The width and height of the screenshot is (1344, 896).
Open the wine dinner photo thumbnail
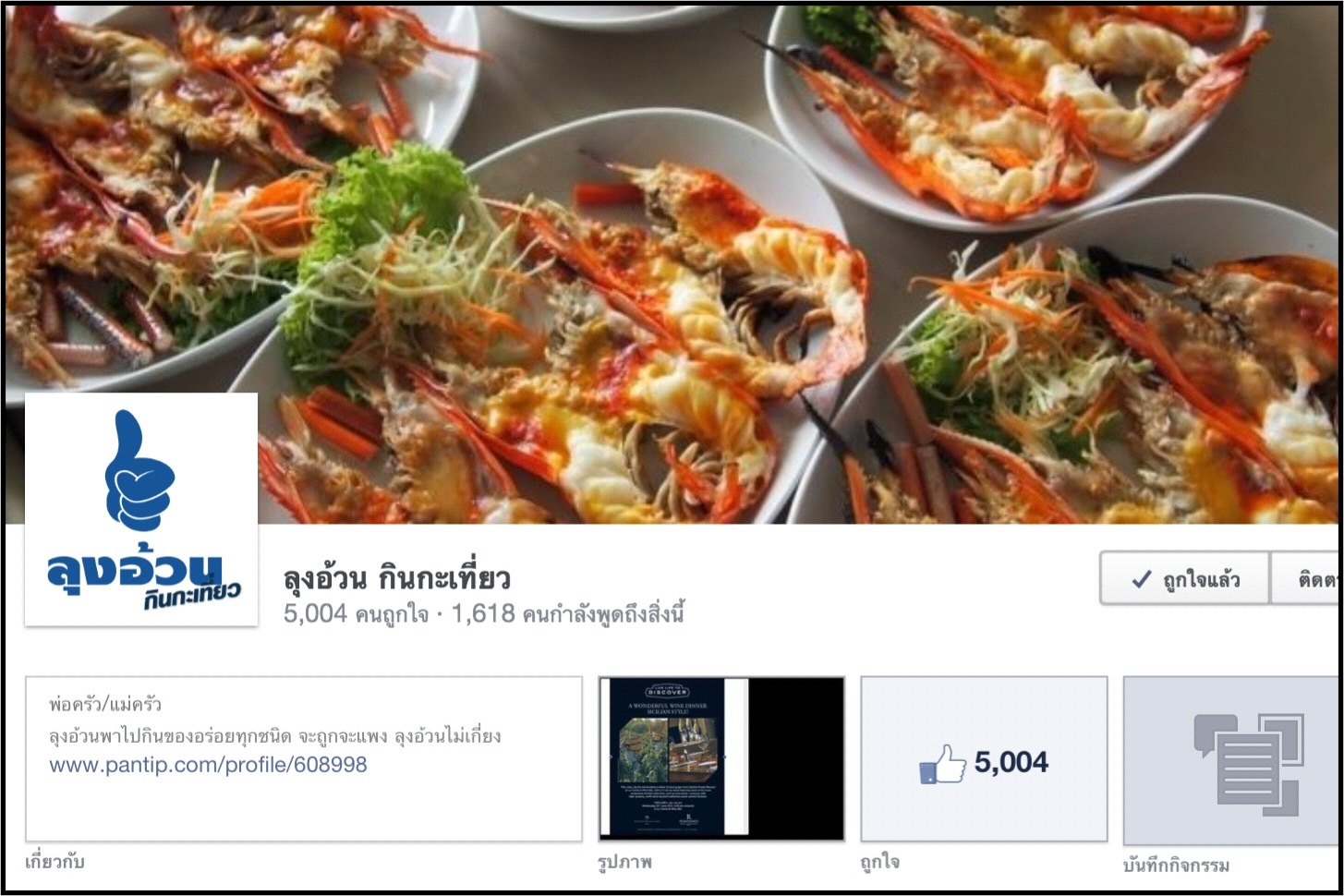coord(674,758)
